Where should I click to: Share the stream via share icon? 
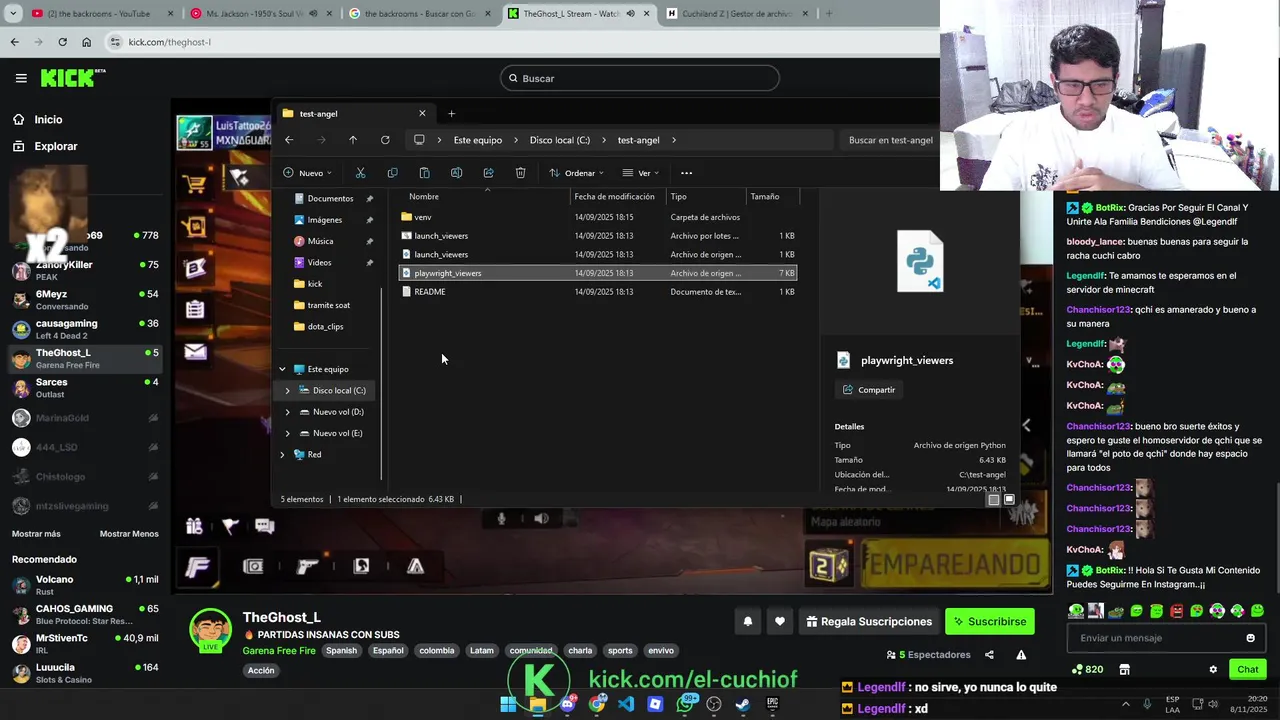pyautogui.click(x=989, y=655)
